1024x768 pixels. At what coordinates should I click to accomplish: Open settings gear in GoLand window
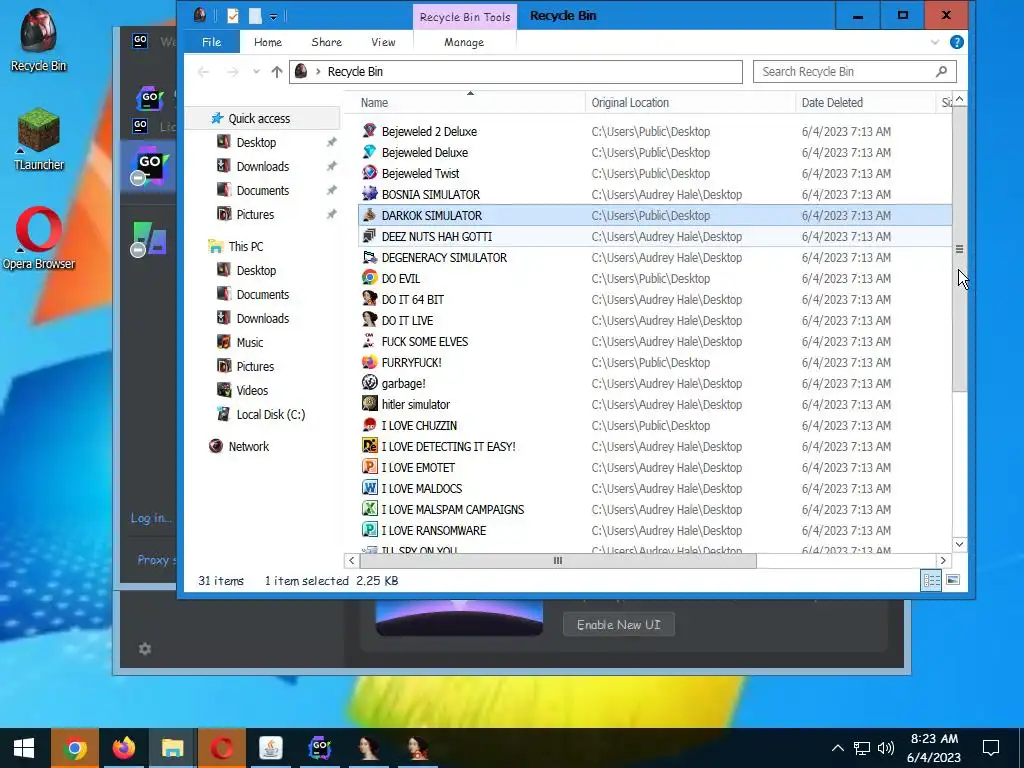click(145, 648)
